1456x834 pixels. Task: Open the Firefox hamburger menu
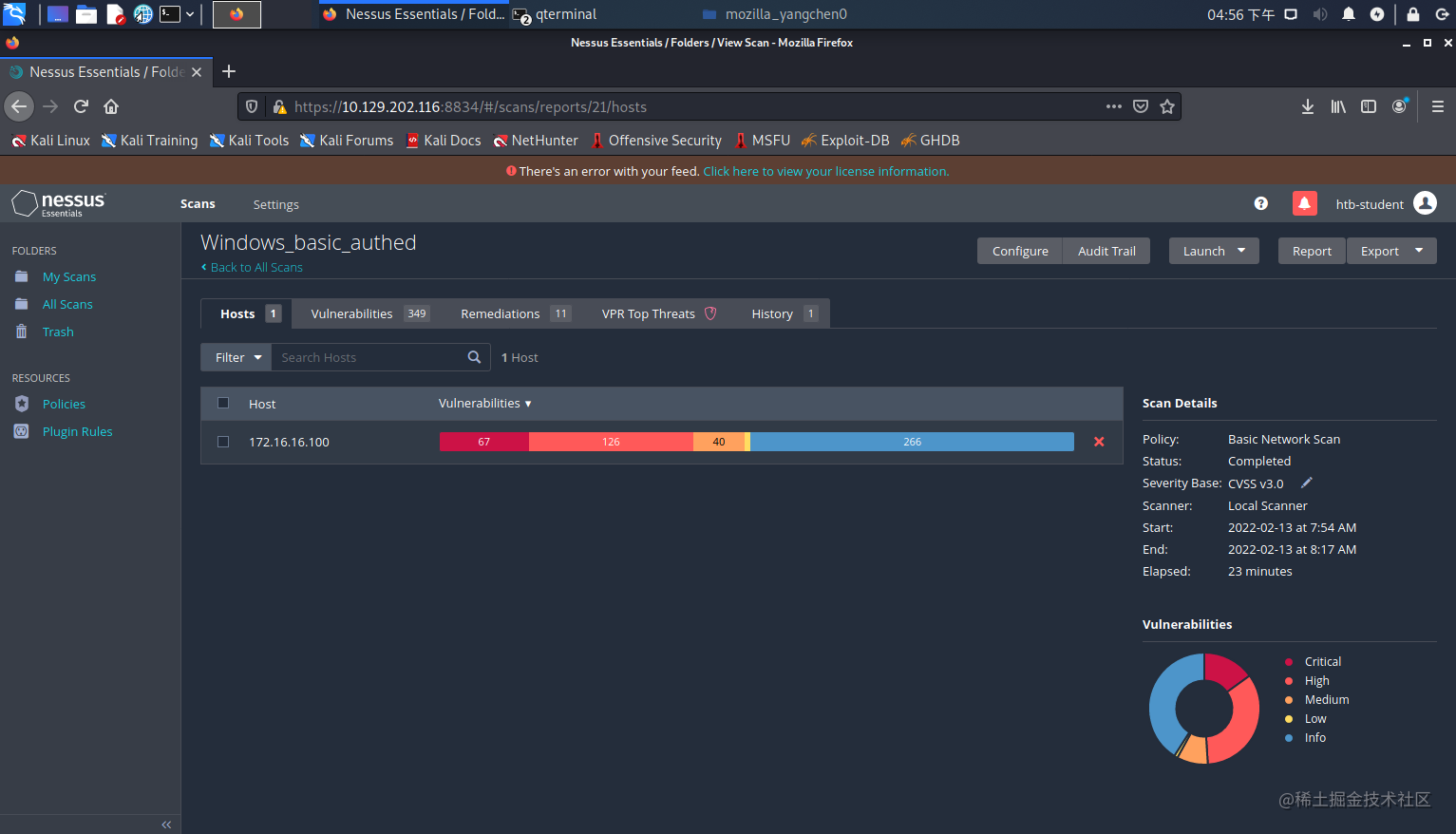tap(1438, 106)
